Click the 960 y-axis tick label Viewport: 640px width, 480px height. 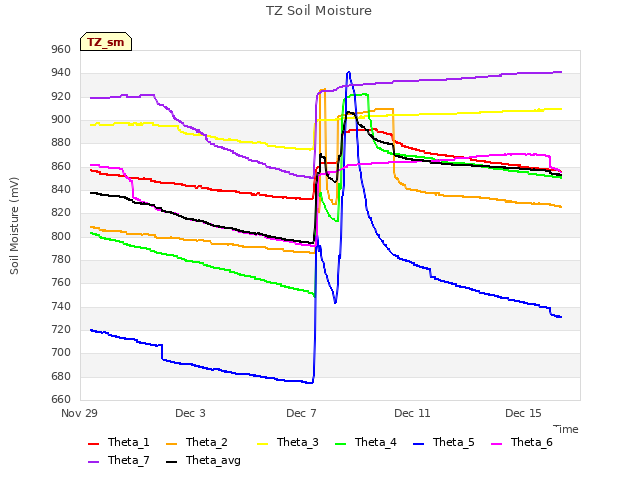[x=61, y=49]
